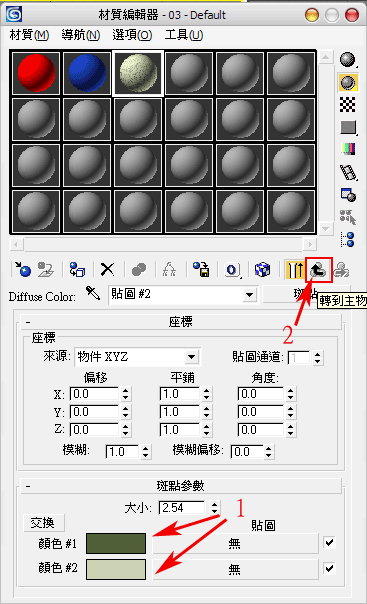Click the X 平鋪 1.0 field
This screenshot has height=604, width=367.
tap(180, 394)
